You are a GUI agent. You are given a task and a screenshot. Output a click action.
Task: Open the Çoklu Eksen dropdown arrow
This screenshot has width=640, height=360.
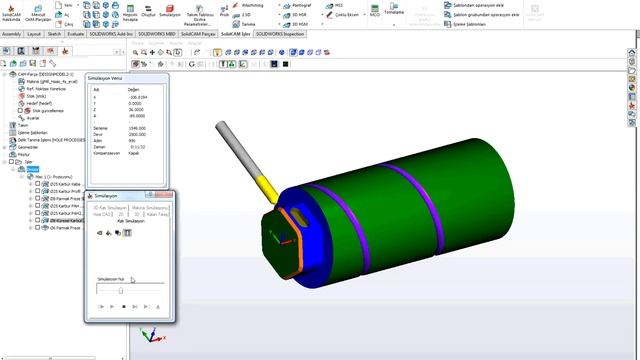click(364, 15)
